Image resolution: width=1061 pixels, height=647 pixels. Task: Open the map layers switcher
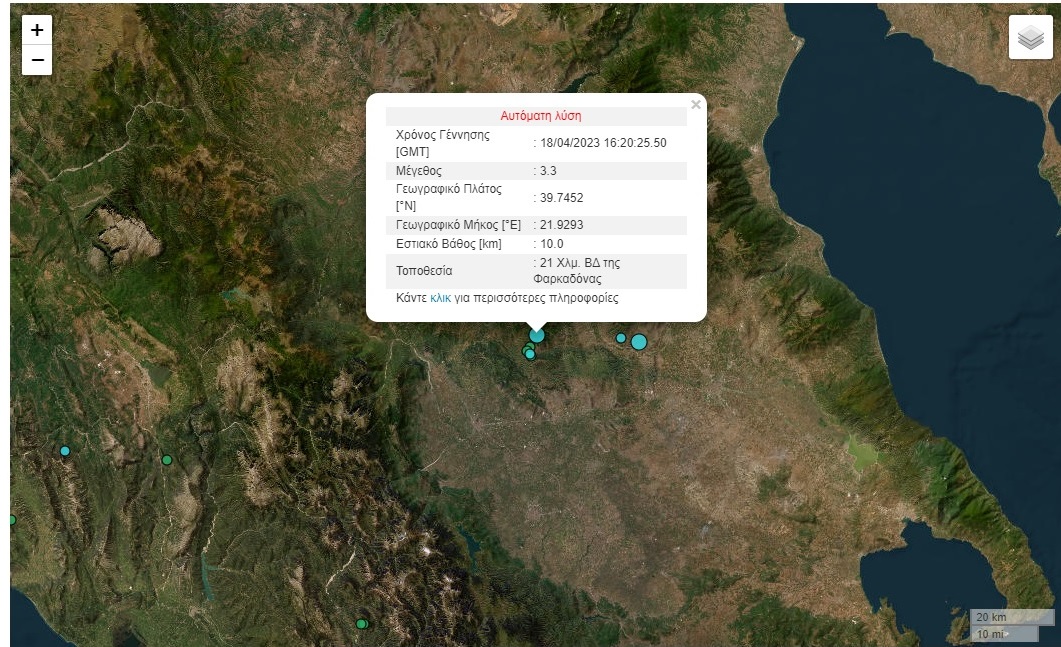coord(1030,38)
